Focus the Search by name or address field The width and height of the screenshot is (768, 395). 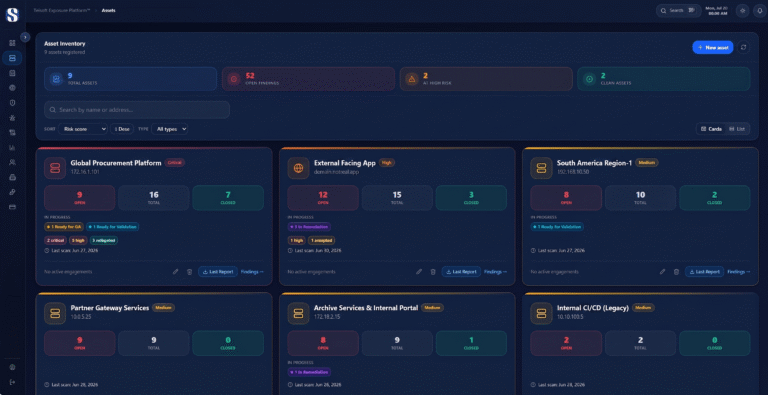137,110
